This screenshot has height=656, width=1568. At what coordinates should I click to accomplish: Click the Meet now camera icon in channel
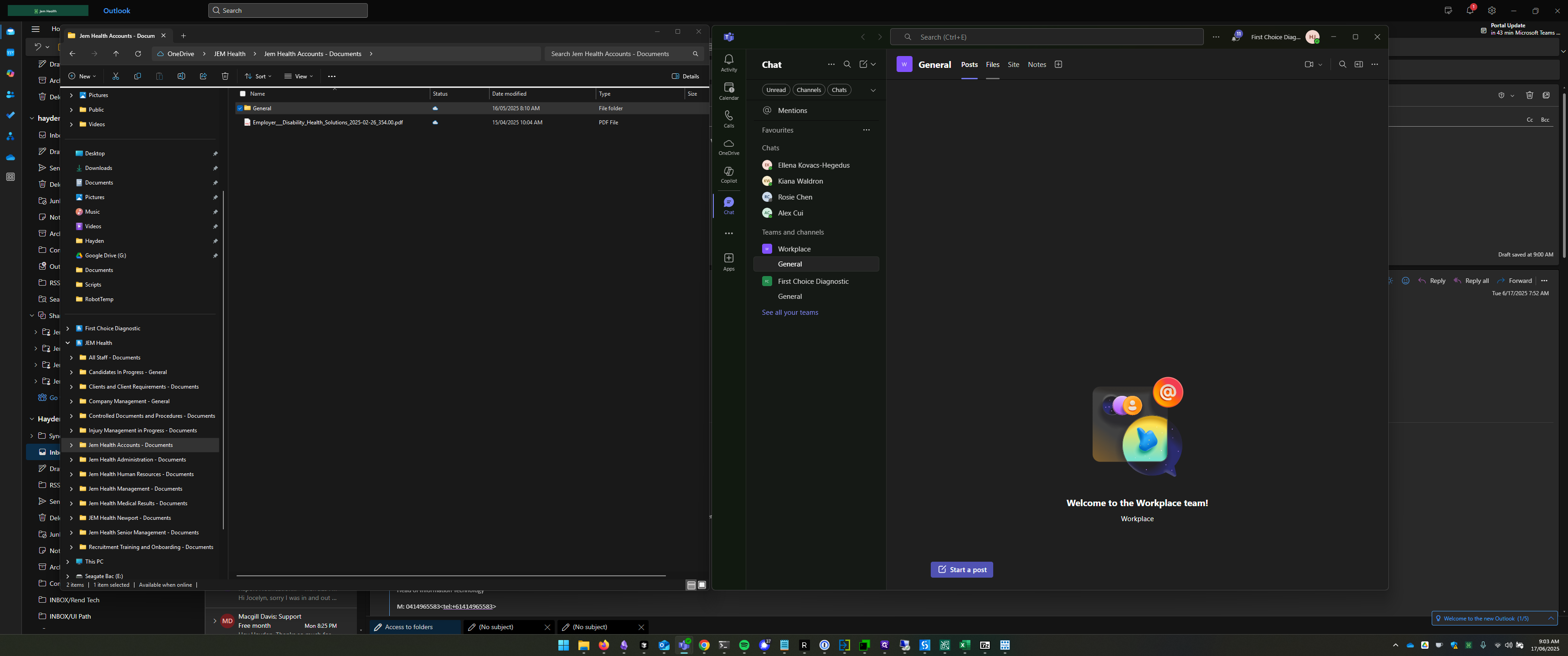pyautogui.click(x=1309, y=65)
